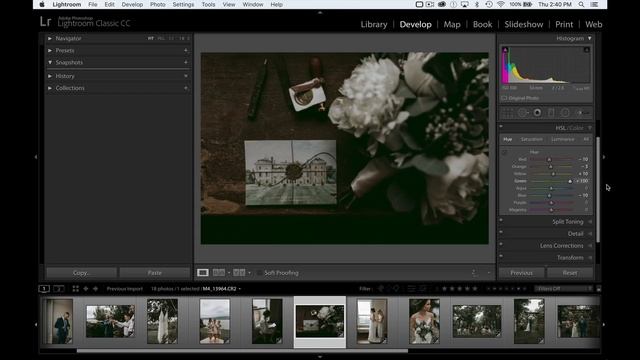Select the Saturation tab in HSL
Screen dimensions: 640x360
tap(531, 140)
